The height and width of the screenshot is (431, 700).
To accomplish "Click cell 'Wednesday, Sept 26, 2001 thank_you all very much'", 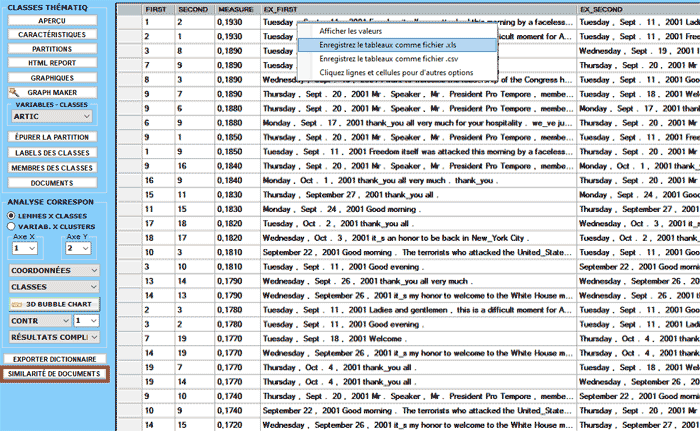I will point(418,281).
